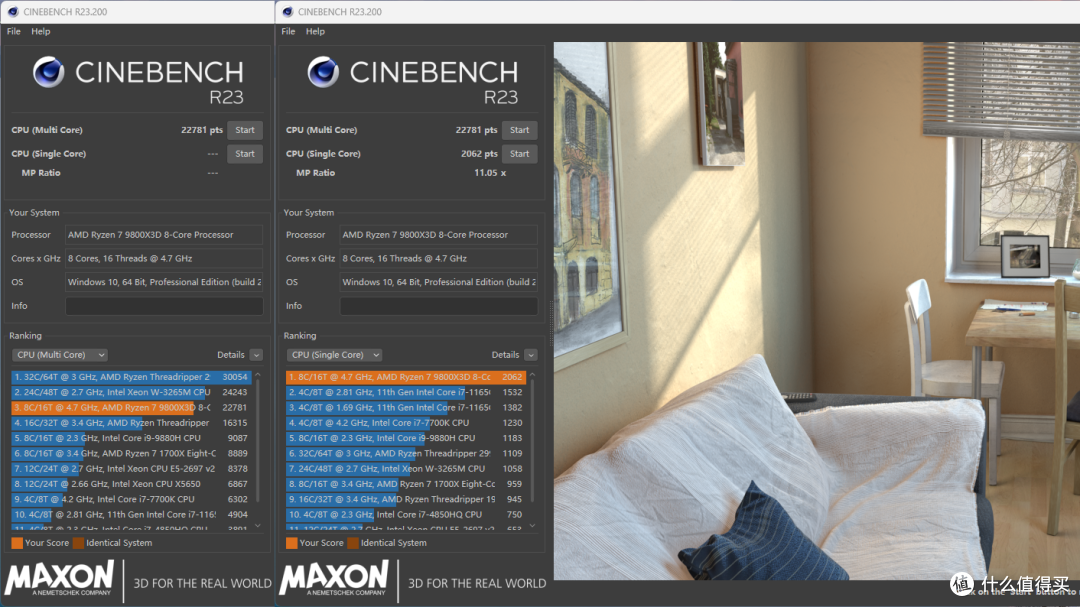This screenshot has height=607, width=1080.
Task: Select Threadripper 16315 row in left ranking
Action: (131, 423)
